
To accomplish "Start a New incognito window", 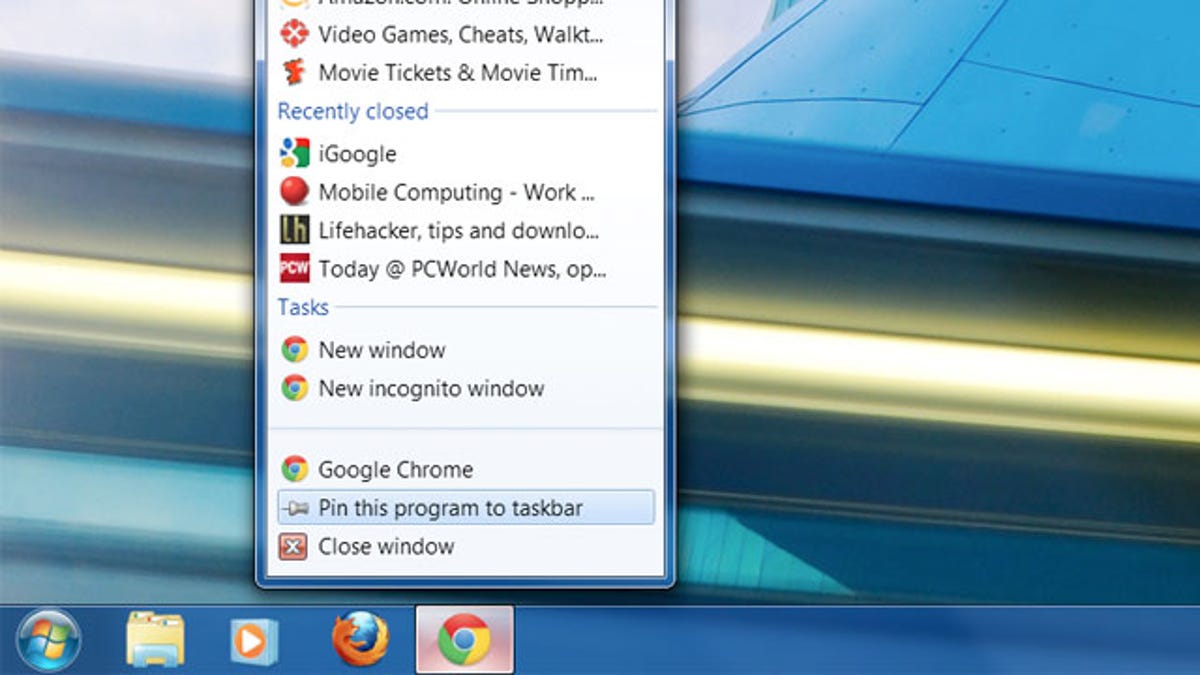I will point(466,388).
